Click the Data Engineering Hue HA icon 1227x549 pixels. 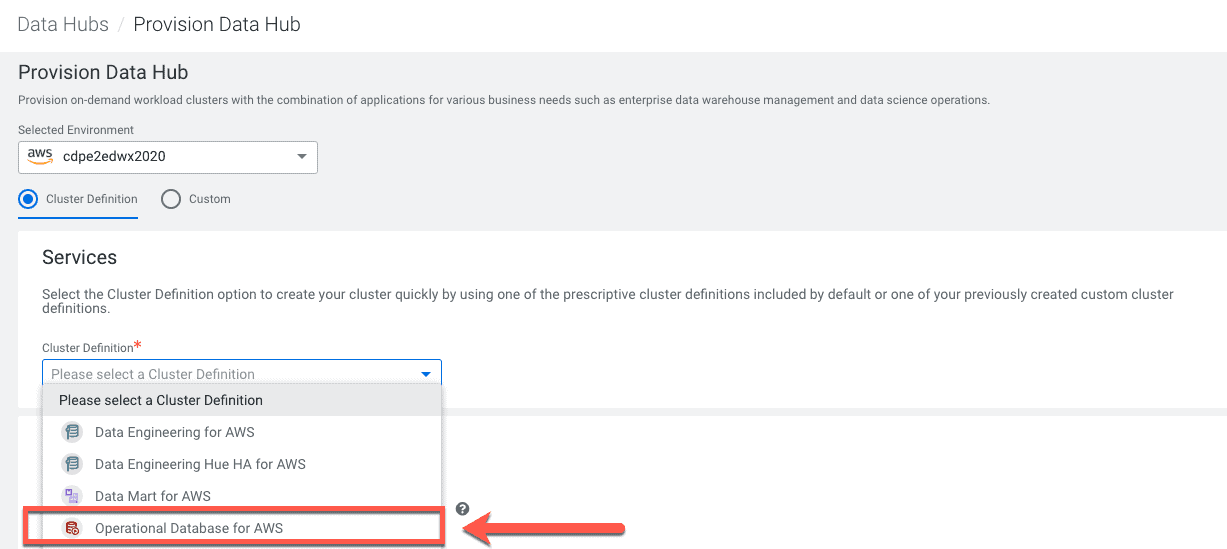tap(71, 464)
